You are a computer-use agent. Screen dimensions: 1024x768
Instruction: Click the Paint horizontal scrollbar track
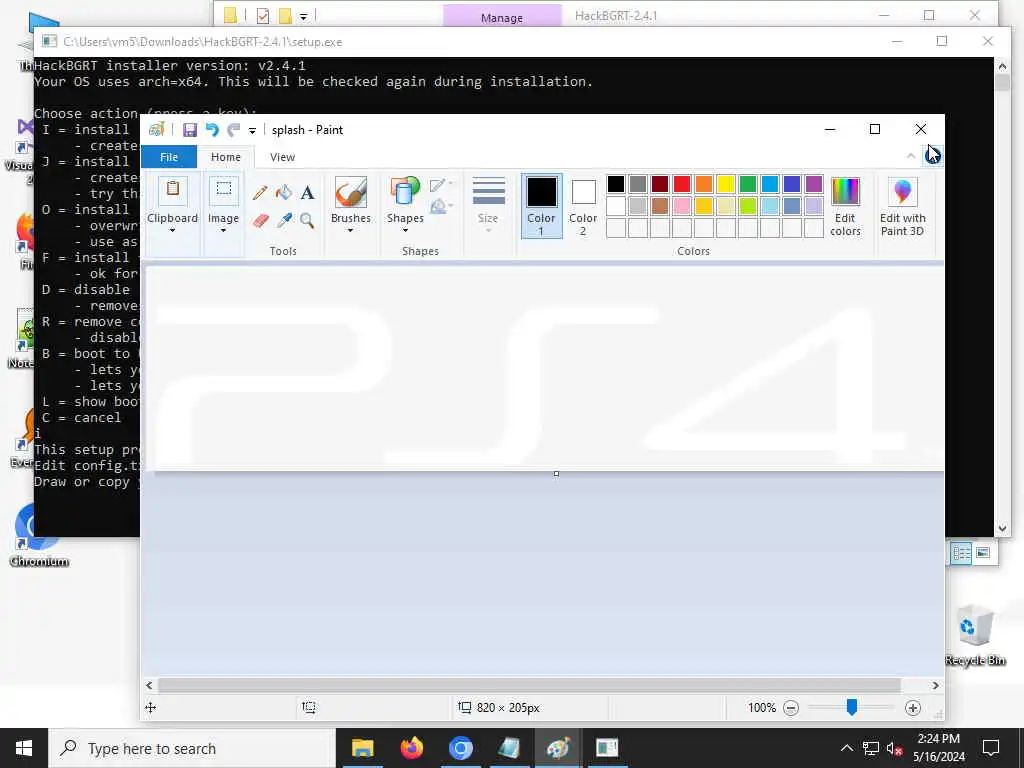pyautogui.click(x=529, y=685)
